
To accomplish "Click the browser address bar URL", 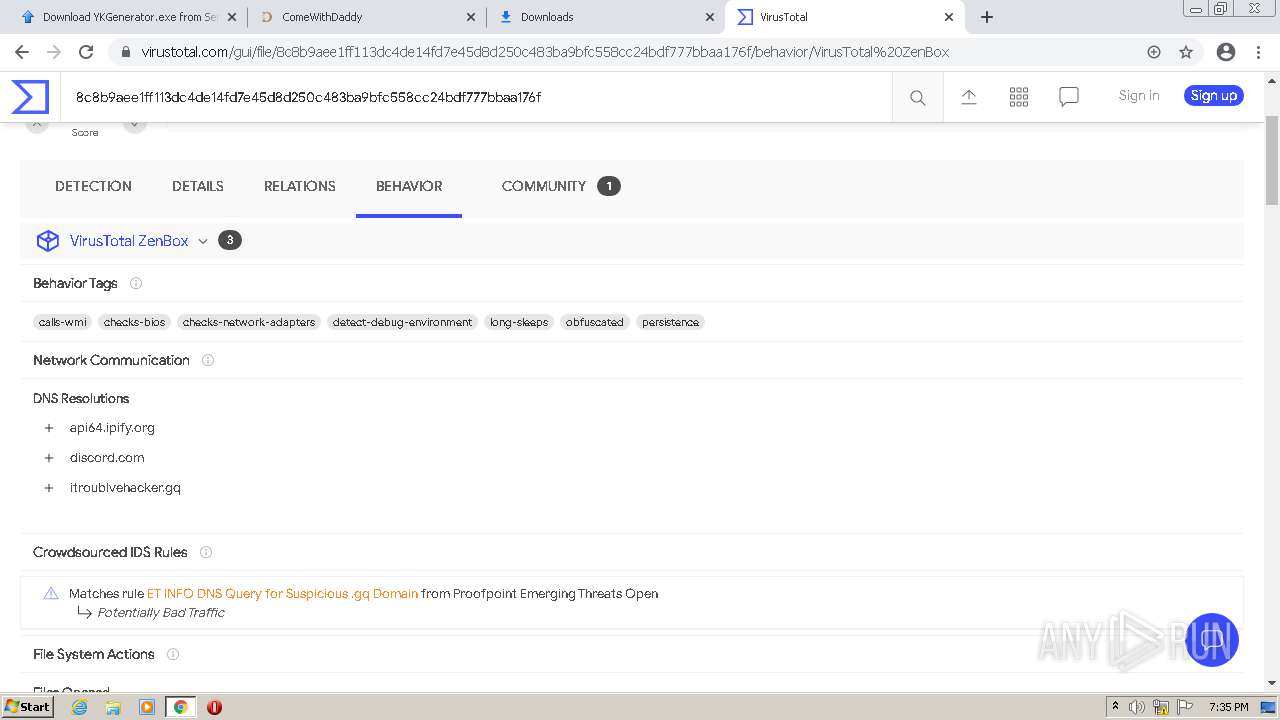I will click(545, 52).
